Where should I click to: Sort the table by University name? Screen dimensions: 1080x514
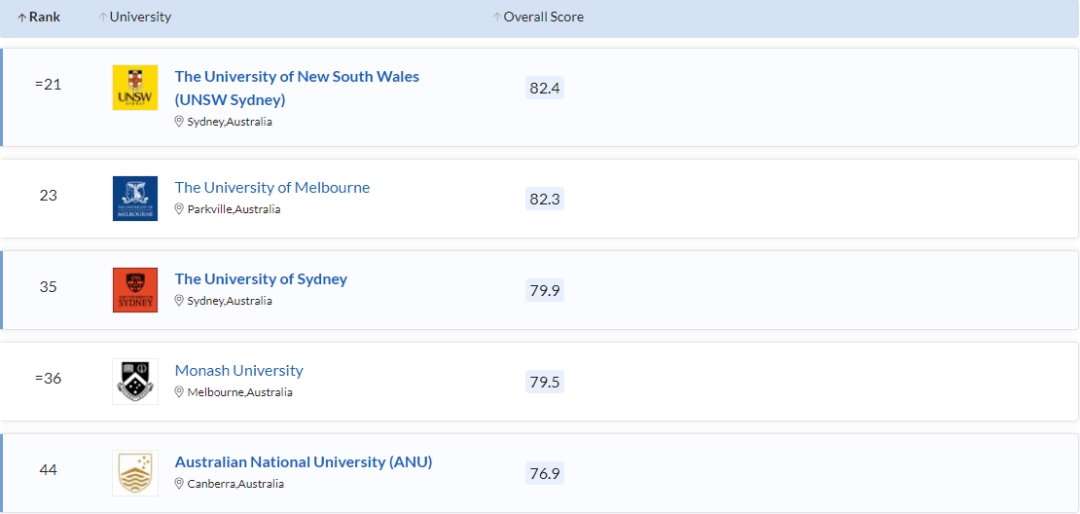pyautogui.click(x=140, y=17)
